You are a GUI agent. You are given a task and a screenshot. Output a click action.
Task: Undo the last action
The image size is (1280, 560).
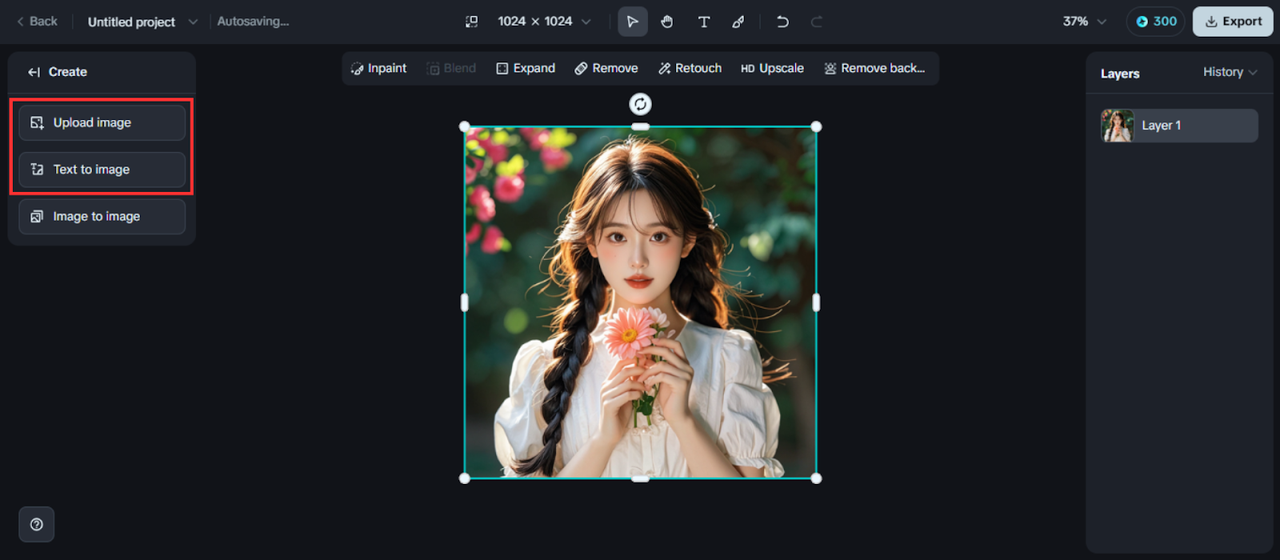coord(783,22)
